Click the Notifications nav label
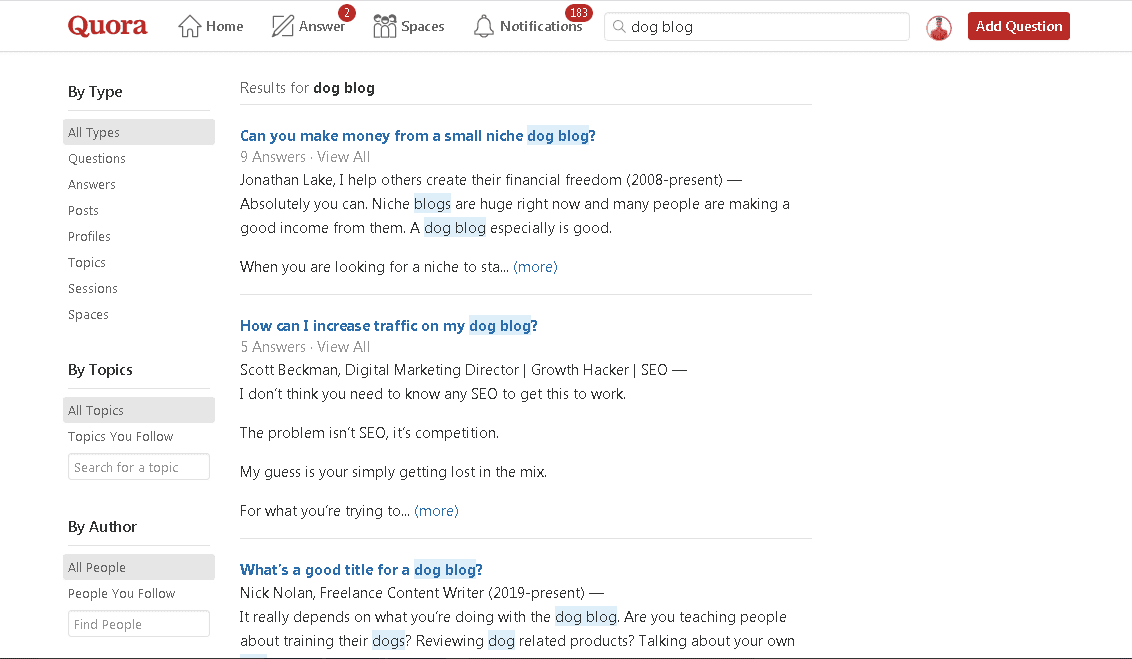1132x659 pixels. click(x=541, y=26)
